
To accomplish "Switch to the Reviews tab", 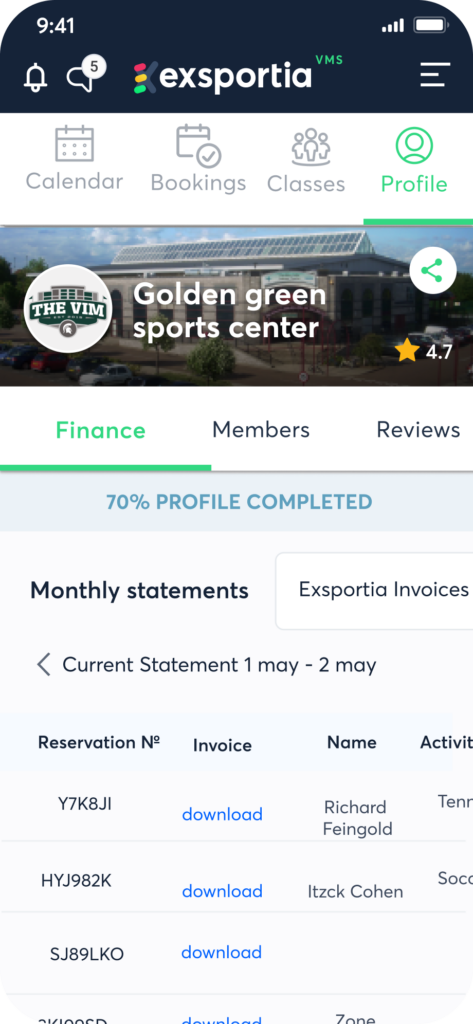I will pos(418,430).
